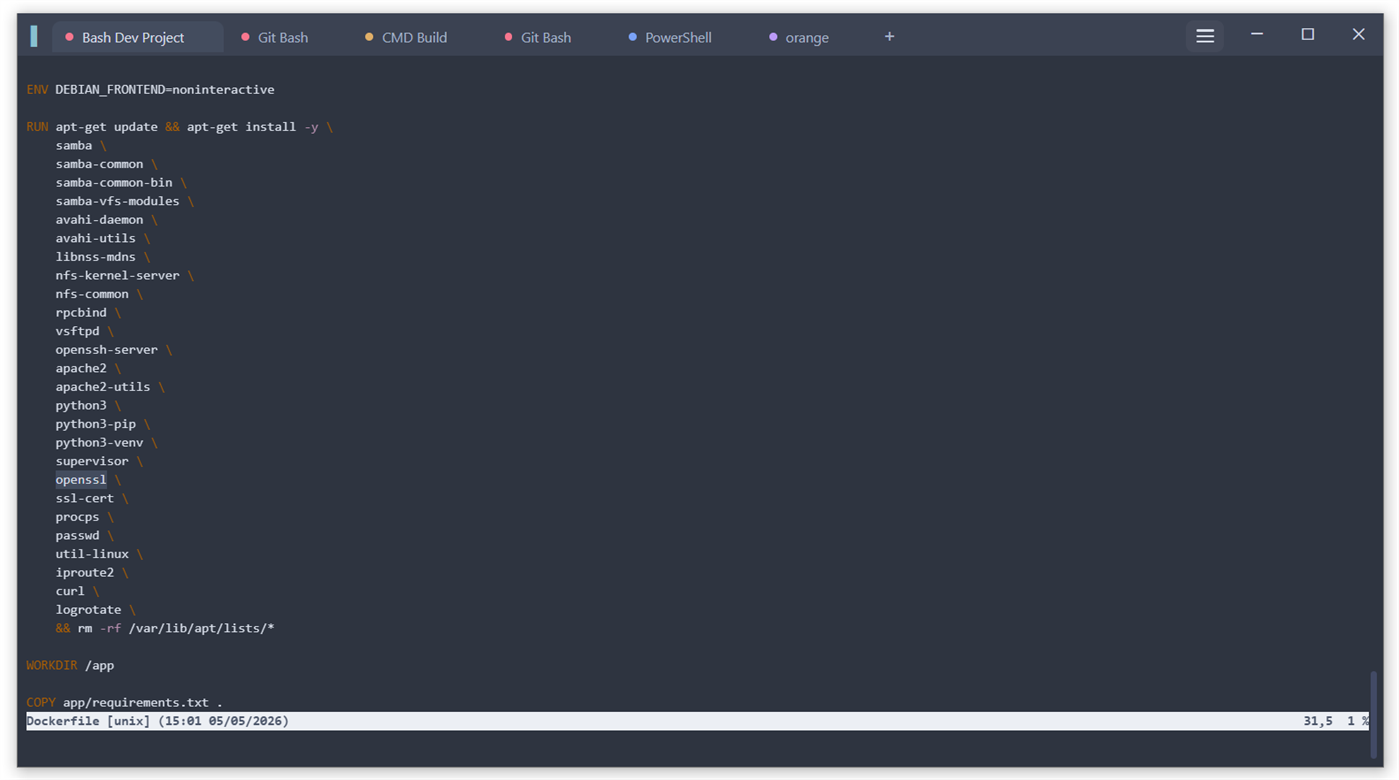This screenshot has width=1399, height=780.
Task: Place cursor on 'openssh-server'
Action: 107,350
